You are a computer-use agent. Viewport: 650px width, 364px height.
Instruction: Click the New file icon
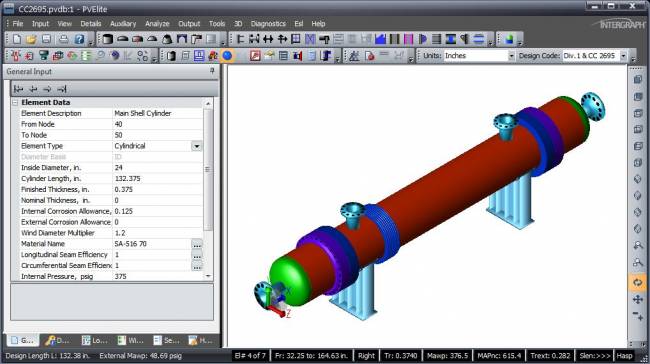click(17, 39)
